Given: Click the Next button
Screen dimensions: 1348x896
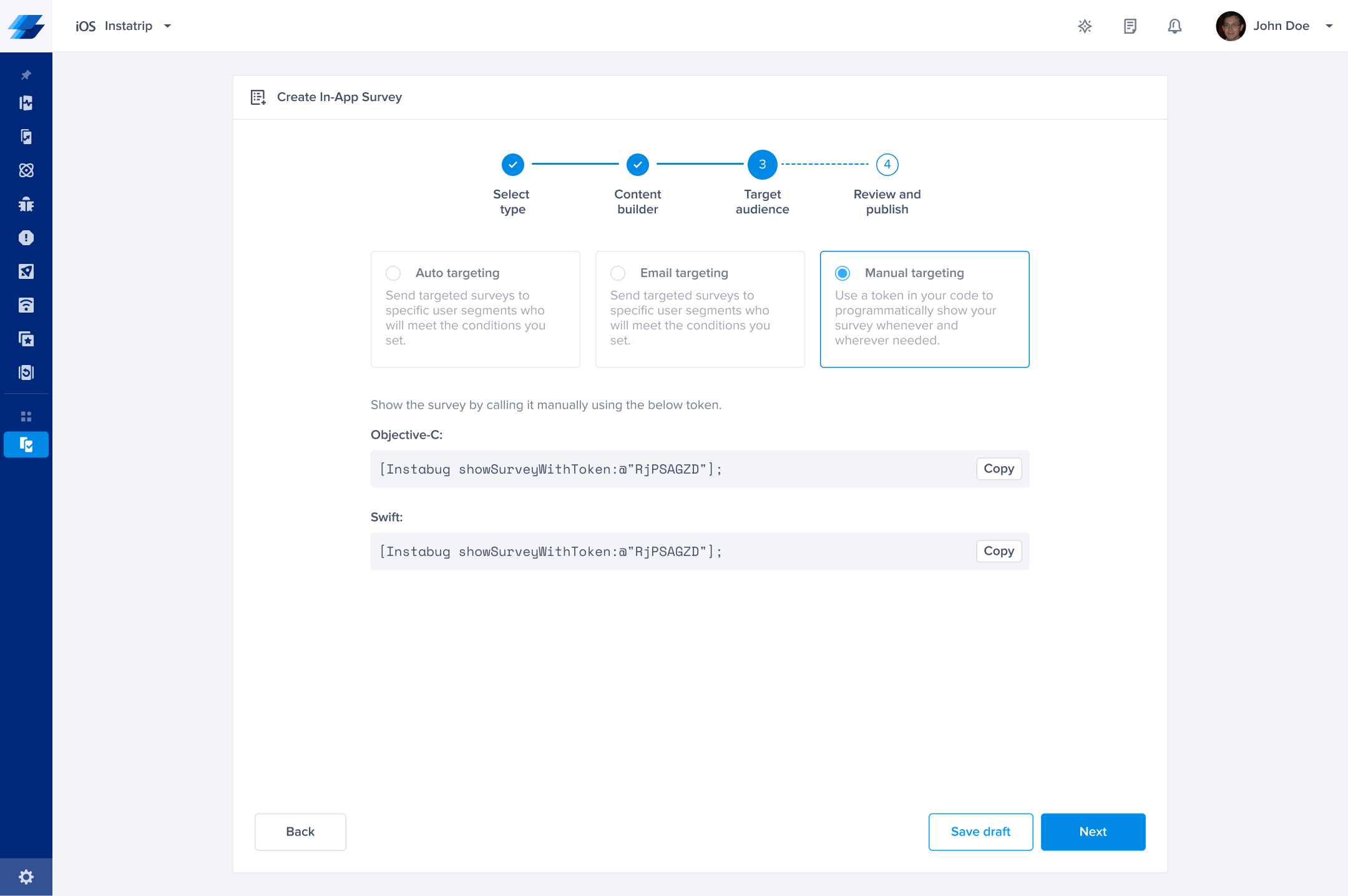Looking at the screenshot, I should (1093, 832).
